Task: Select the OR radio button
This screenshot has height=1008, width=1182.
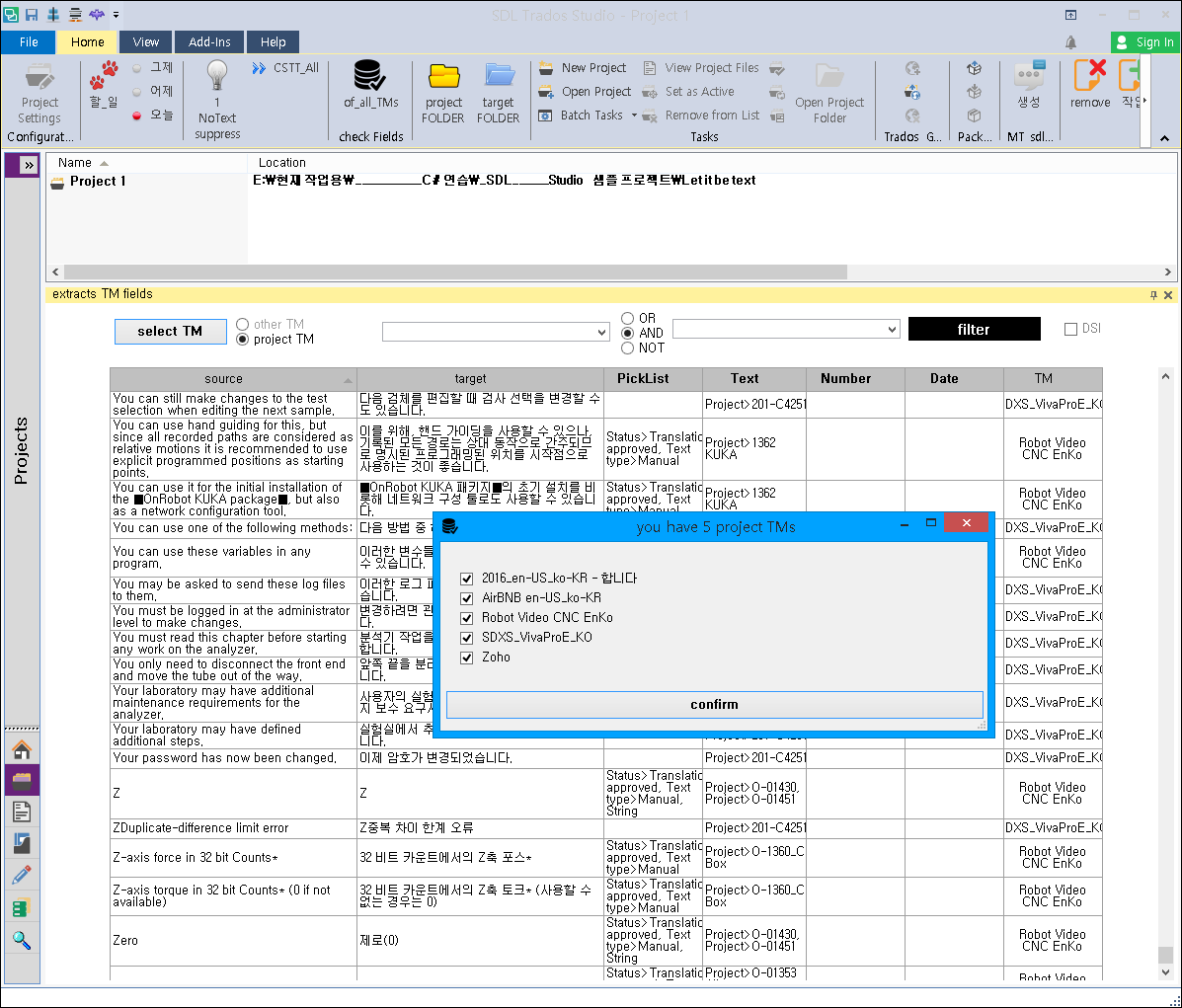Action: click(626, 318)
